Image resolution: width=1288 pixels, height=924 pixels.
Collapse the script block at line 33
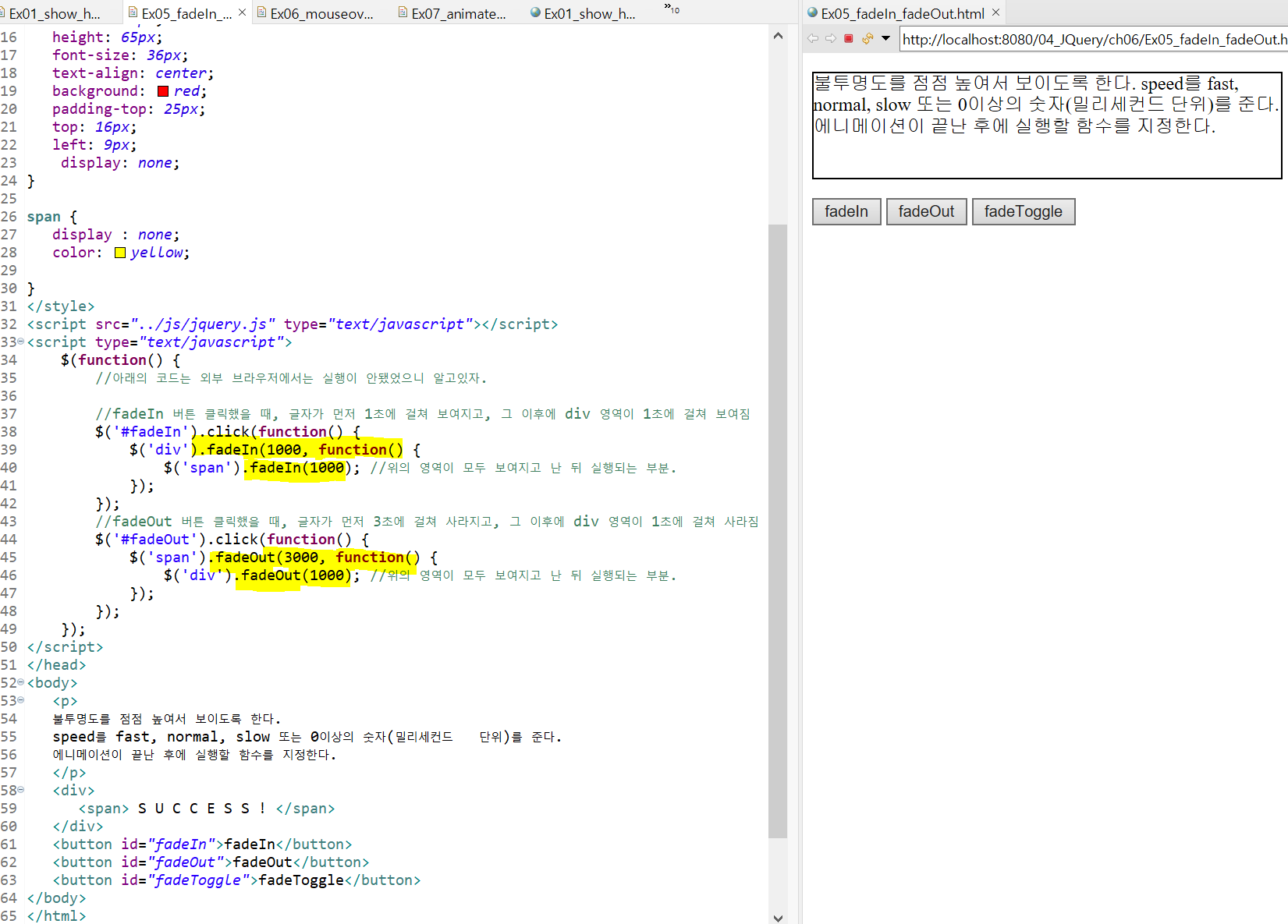21,342
